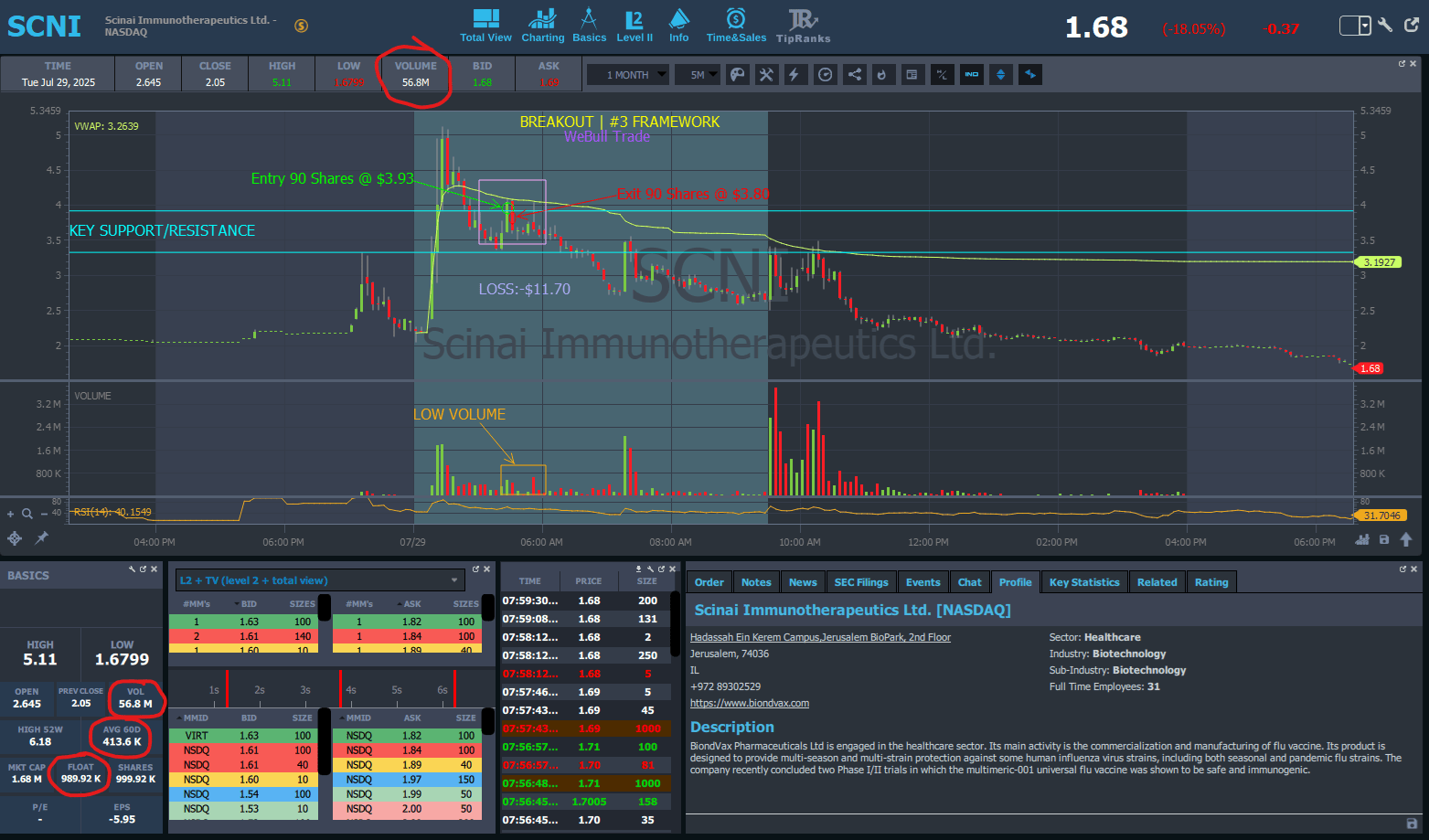
Task: Open the Info layout
Action: click(x=678, y=25)
